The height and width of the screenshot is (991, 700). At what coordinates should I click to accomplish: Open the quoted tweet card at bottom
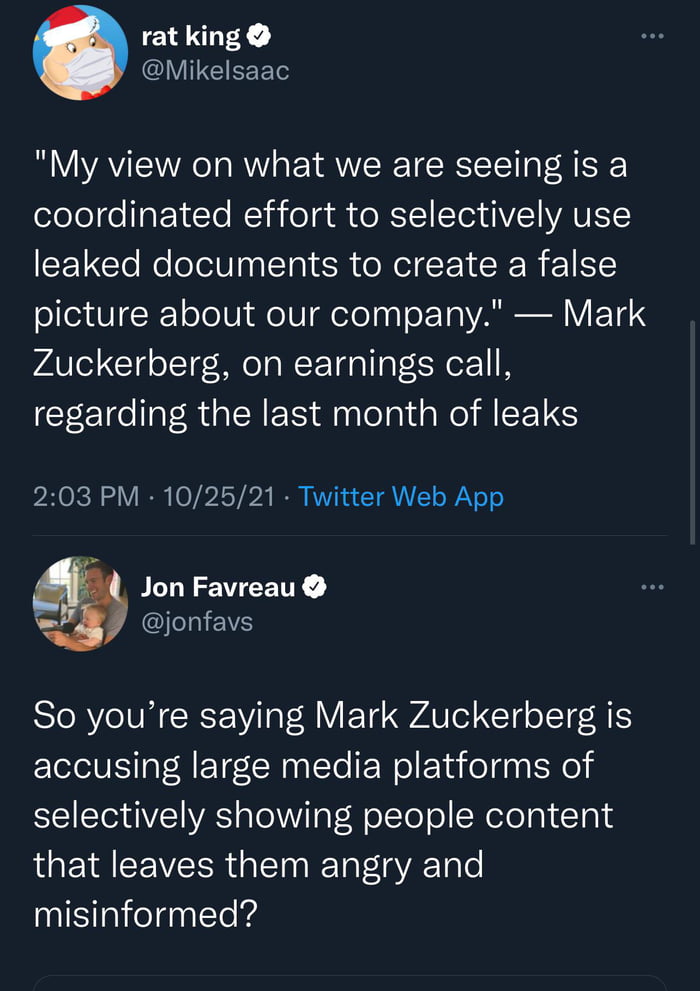tap(350, 983)
